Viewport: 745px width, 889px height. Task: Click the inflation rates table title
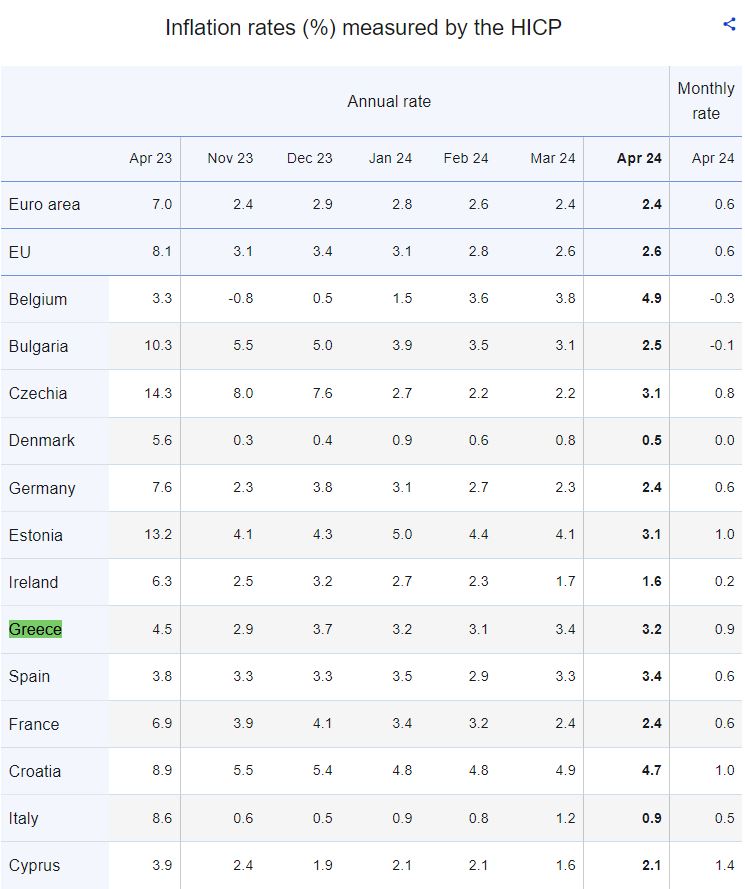[363, 27]
